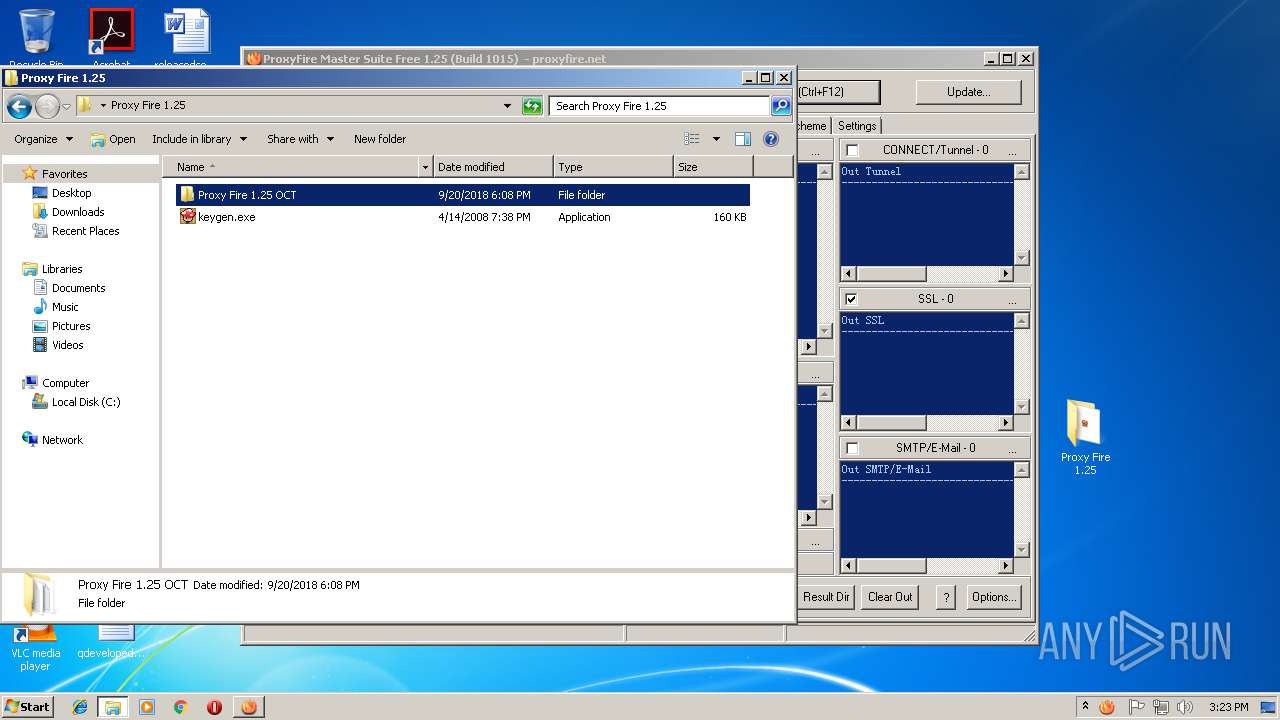Click the green Refresh button beside address bar

(532, 106)
